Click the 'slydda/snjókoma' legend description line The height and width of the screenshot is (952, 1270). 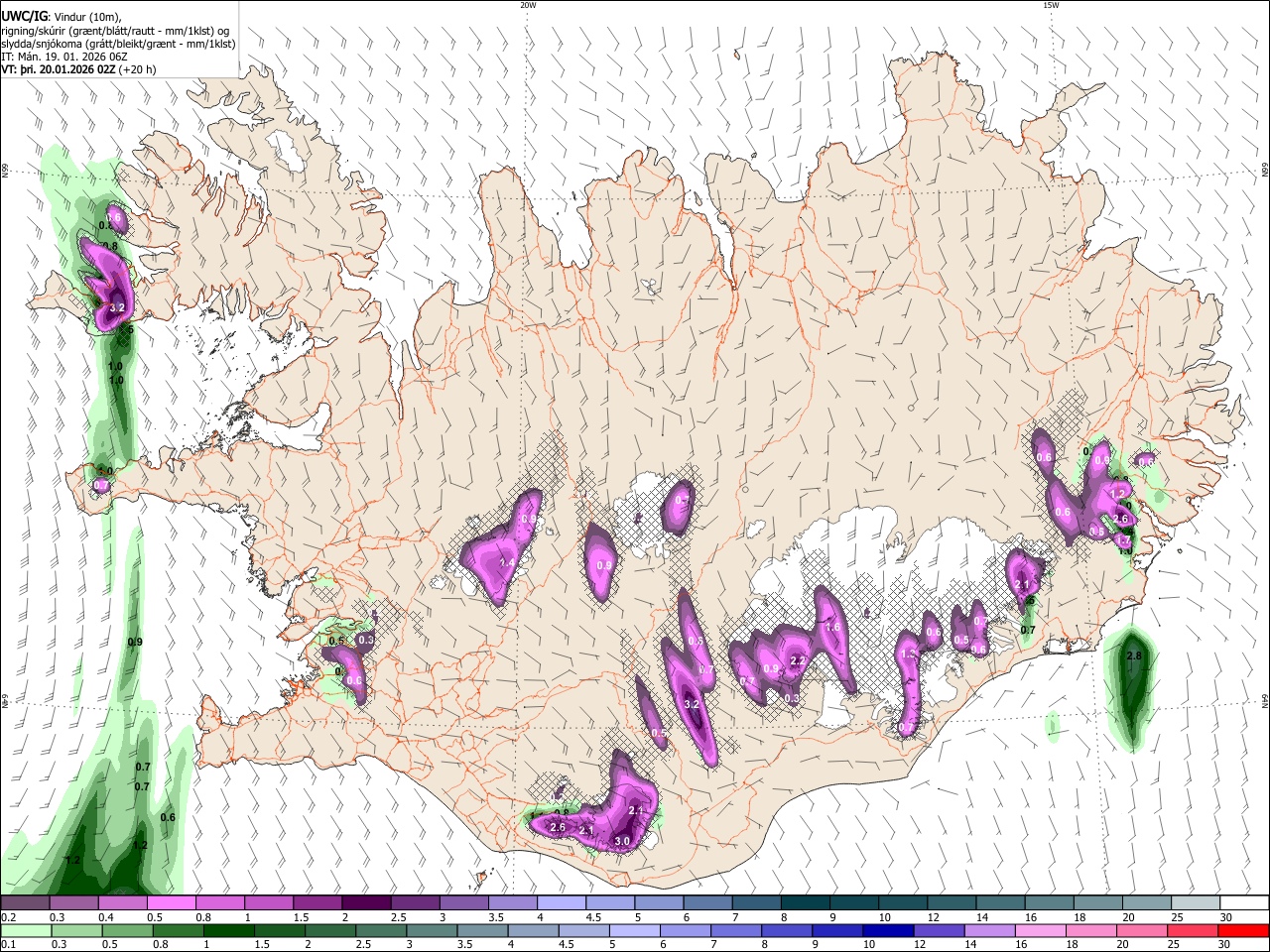click(x=118, y=44)
